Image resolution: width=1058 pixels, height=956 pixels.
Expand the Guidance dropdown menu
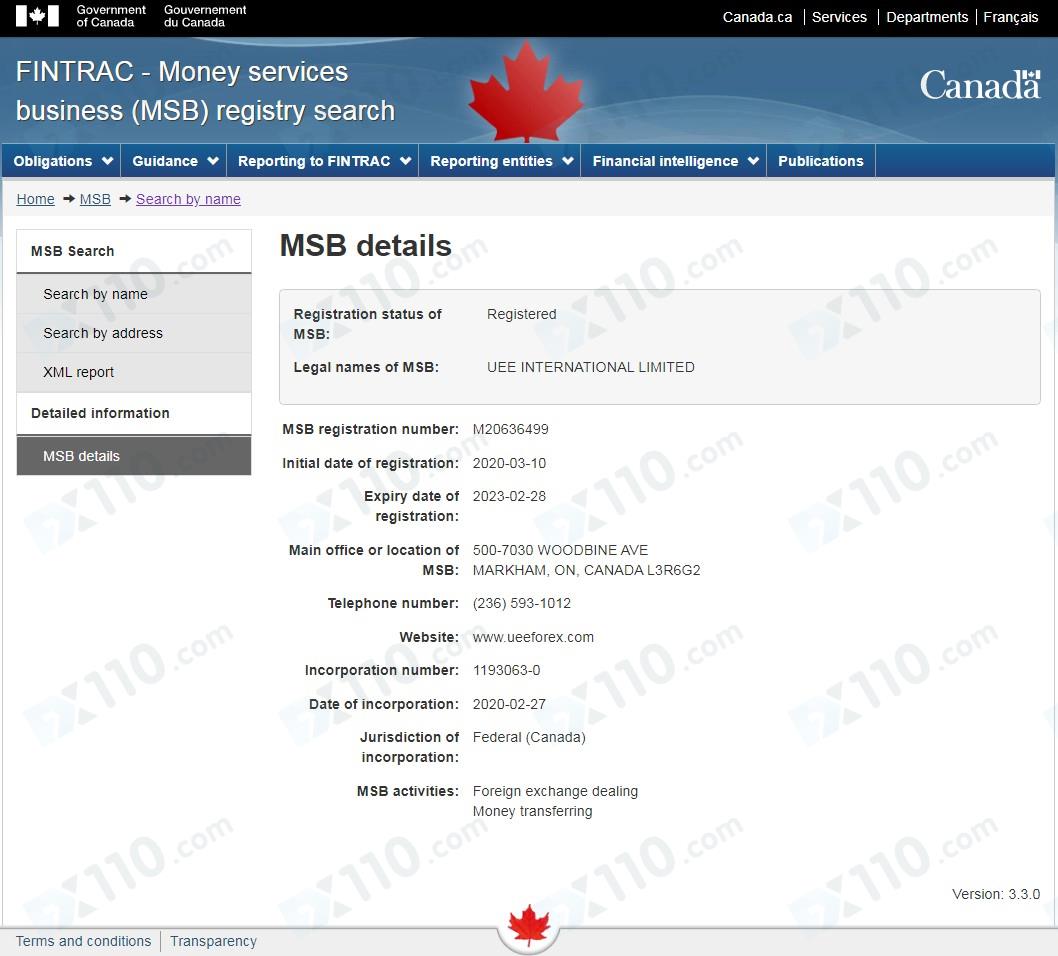[x=174, y=161]
